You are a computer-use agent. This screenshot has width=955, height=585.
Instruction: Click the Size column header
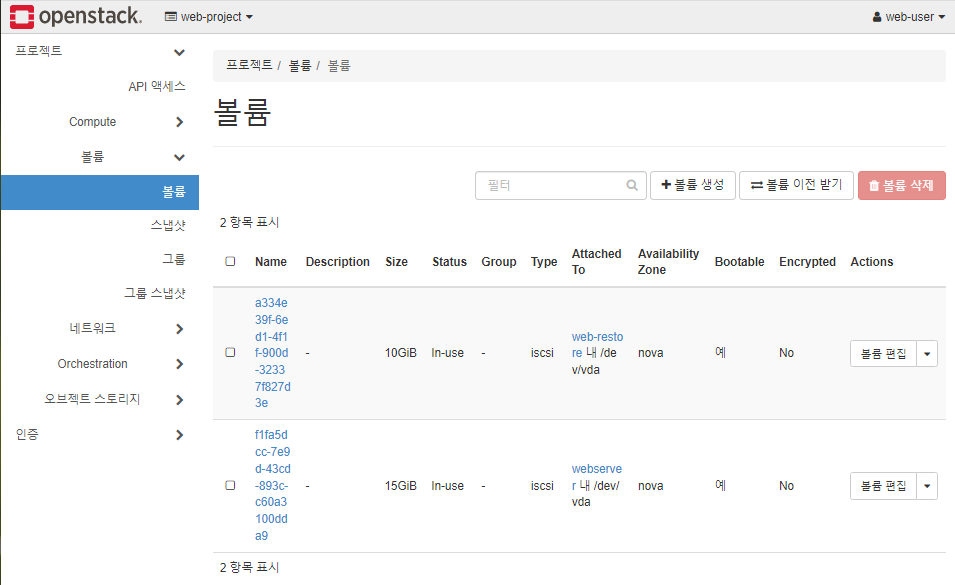tap(396, 262)
